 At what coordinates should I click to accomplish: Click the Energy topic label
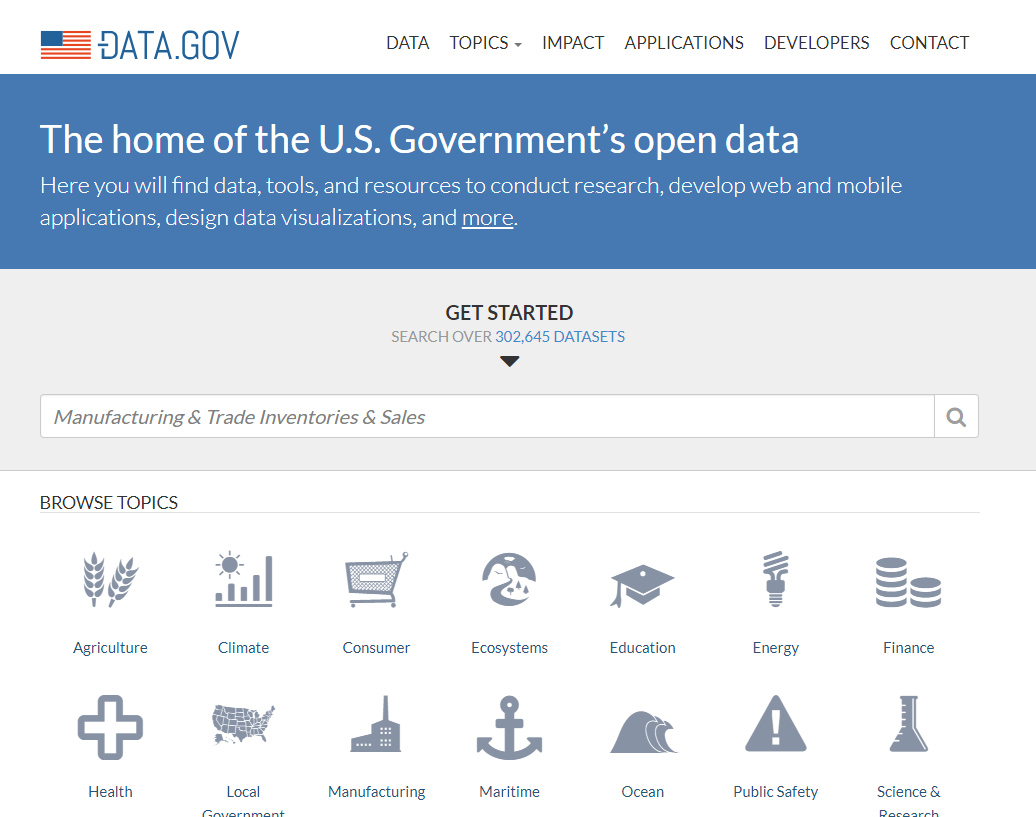point(776,648)
